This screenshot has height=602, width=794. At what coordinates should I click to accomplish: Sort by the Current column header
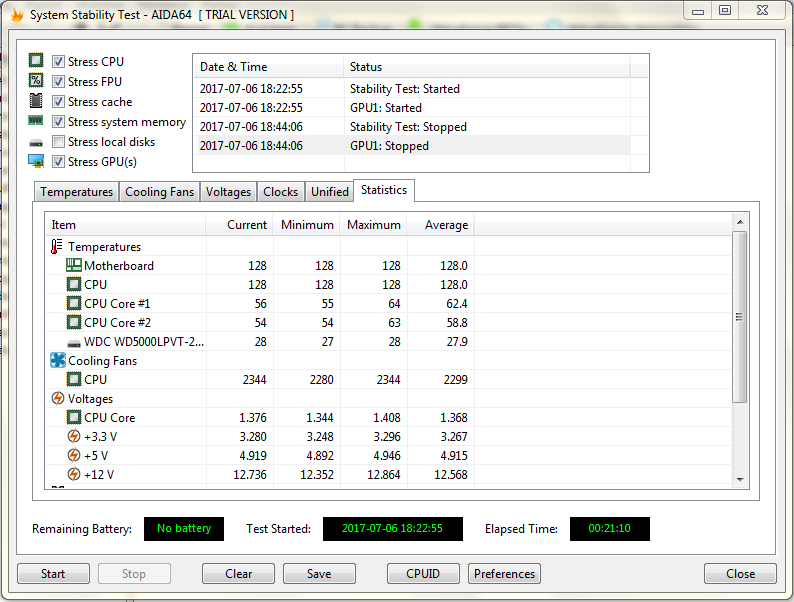pyautogui.click(x=240, y=225)
